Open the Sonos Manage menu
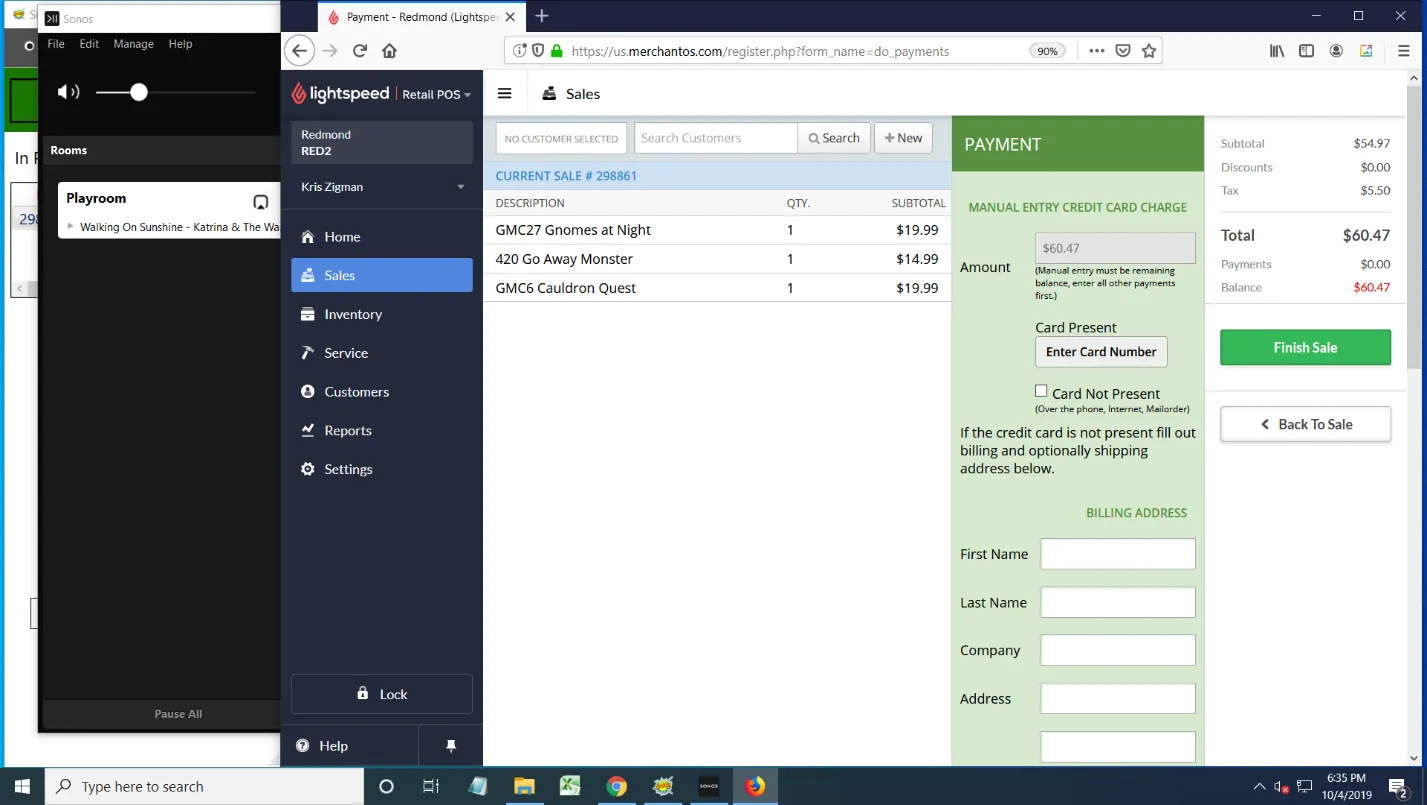 (133, 44)
